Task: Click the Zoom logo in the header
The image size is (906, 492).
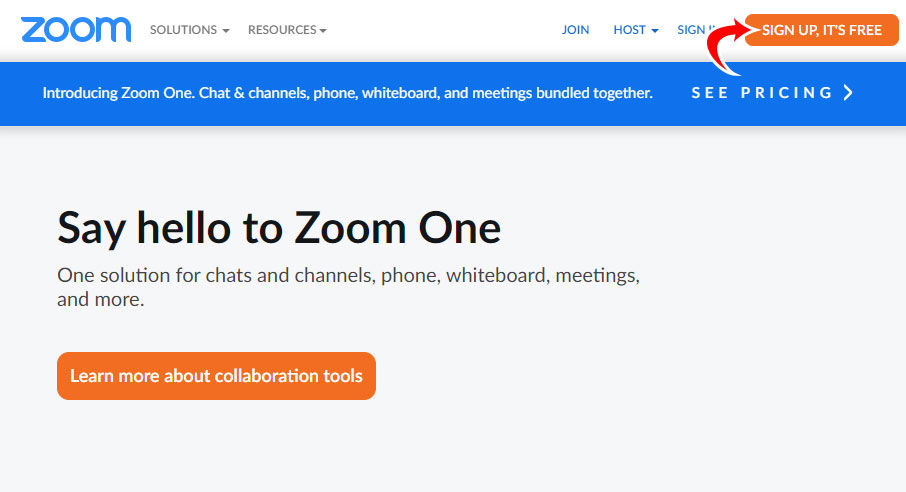Action: [76, 29]
